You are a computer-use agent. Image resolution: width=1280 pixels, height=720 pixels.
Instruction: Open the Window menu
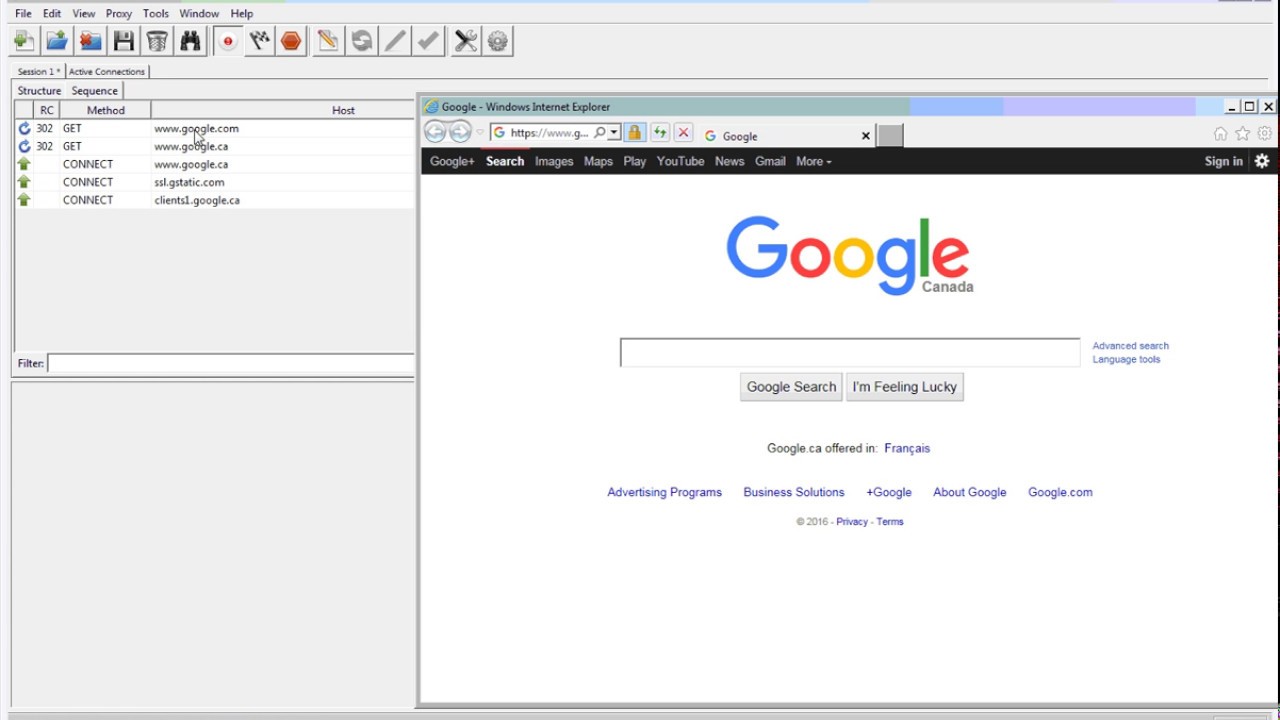click(x=199, y=13)
